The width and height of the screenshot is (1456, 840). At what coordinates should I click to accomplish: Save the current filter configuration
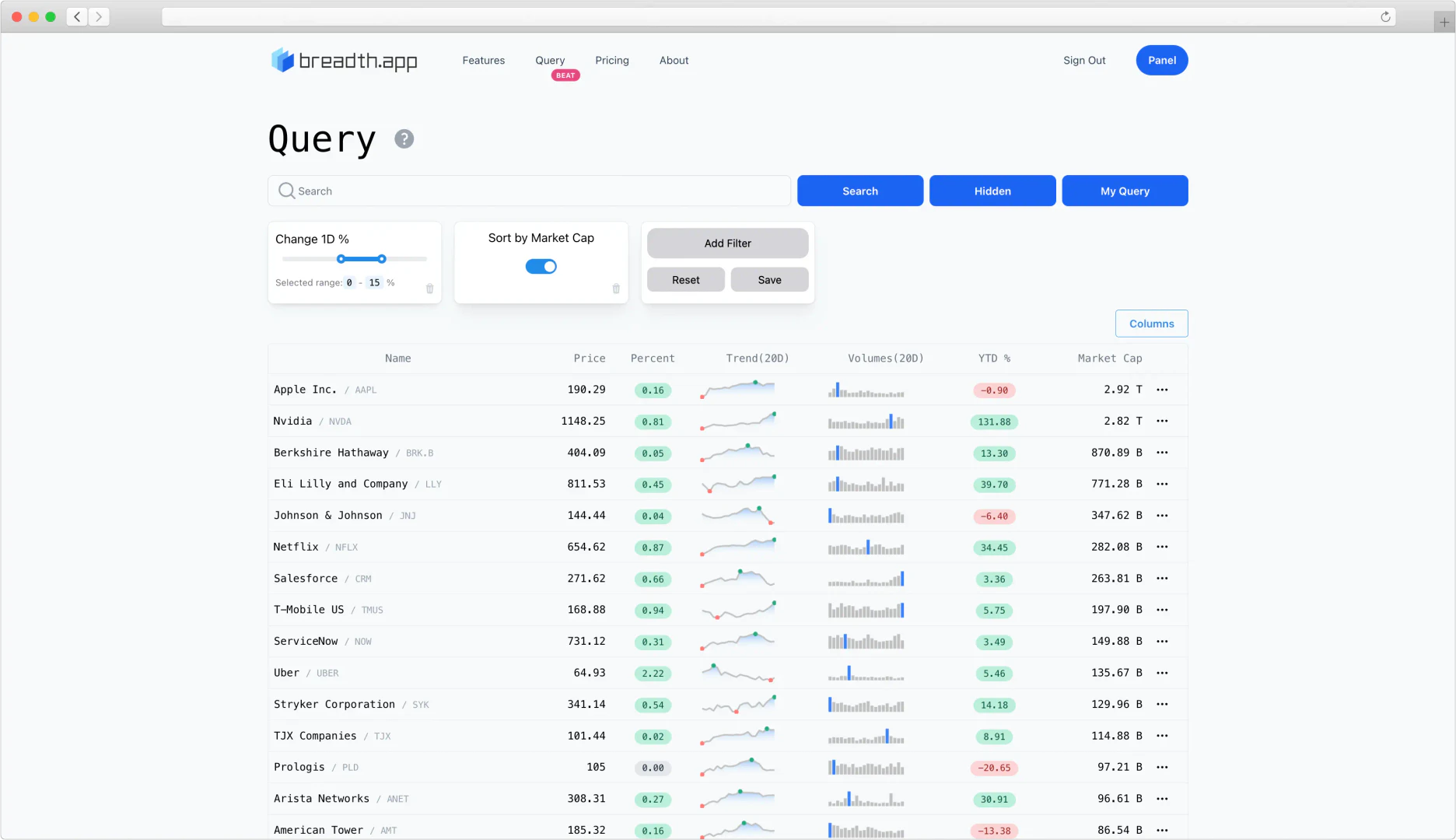[768, 279]
